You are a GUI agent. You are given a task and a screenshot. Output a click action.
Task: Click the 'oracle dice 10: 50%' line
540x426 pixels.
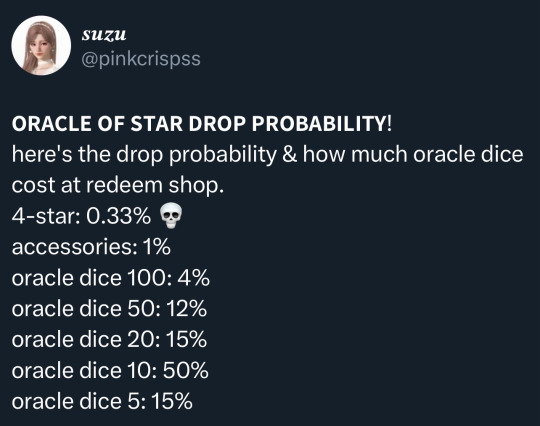pyautogui.click(x=110, y=371)
